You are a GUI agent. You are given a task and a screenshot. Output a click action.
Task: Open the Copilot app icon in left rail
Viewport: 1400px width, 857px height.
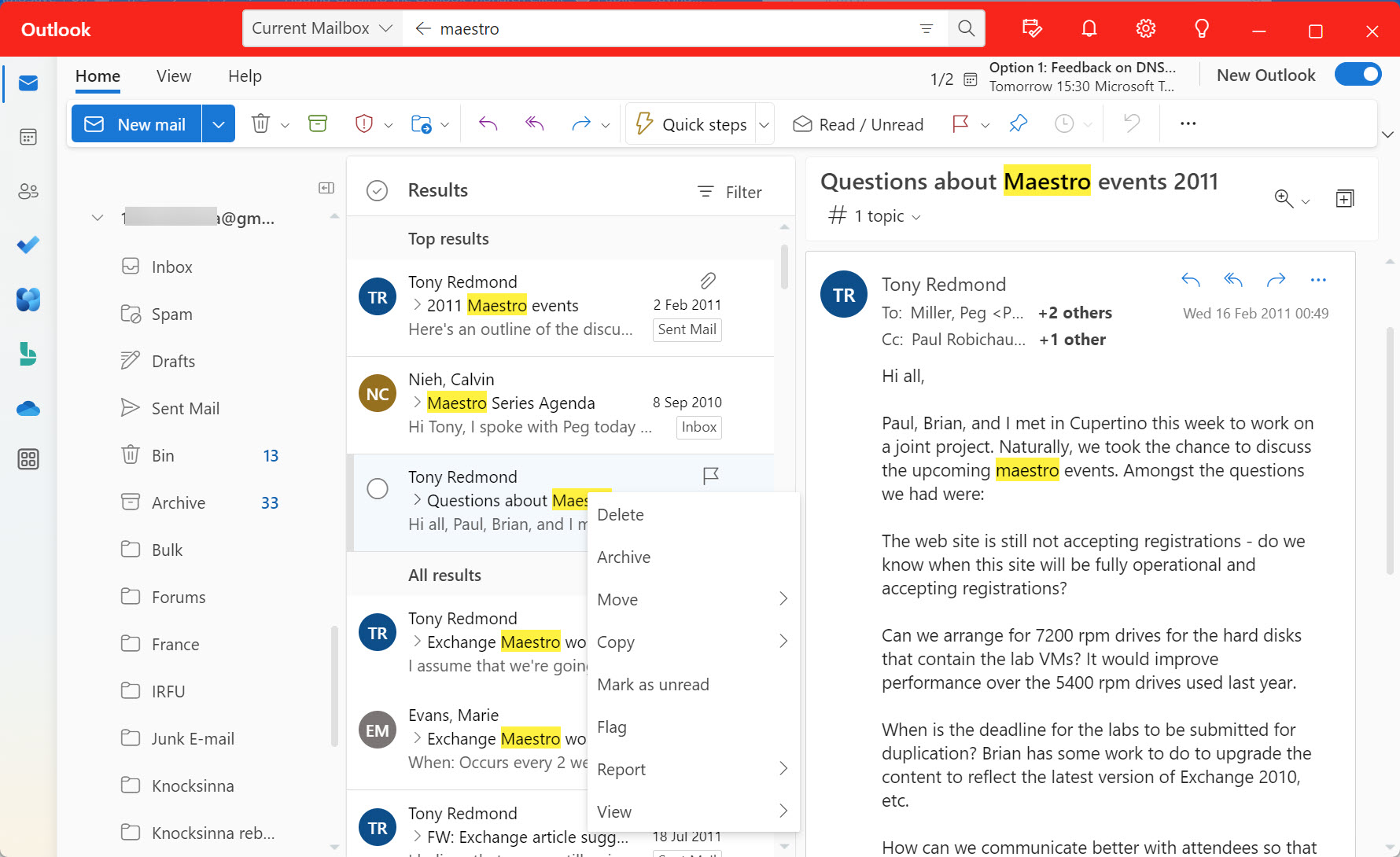[28, 300]
